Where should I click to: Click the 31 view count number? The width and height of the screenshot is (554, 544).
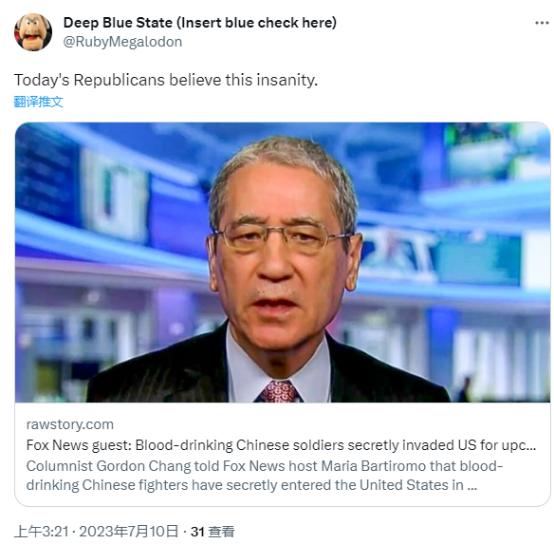pyautogui.click(x=197, y=532)
